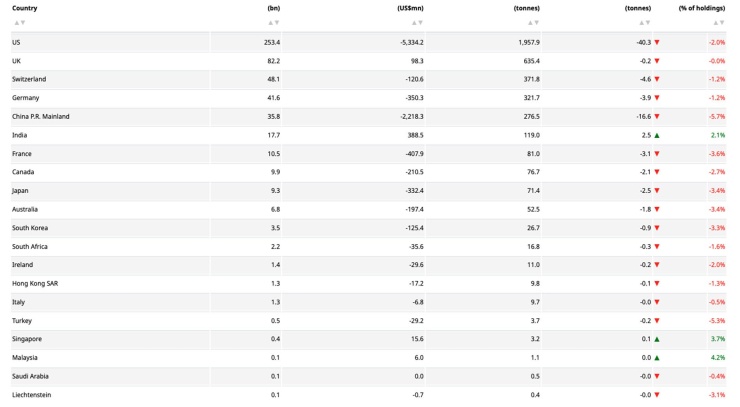
Task: Click the green up triangle in India row
Action: tap(657, 136)
